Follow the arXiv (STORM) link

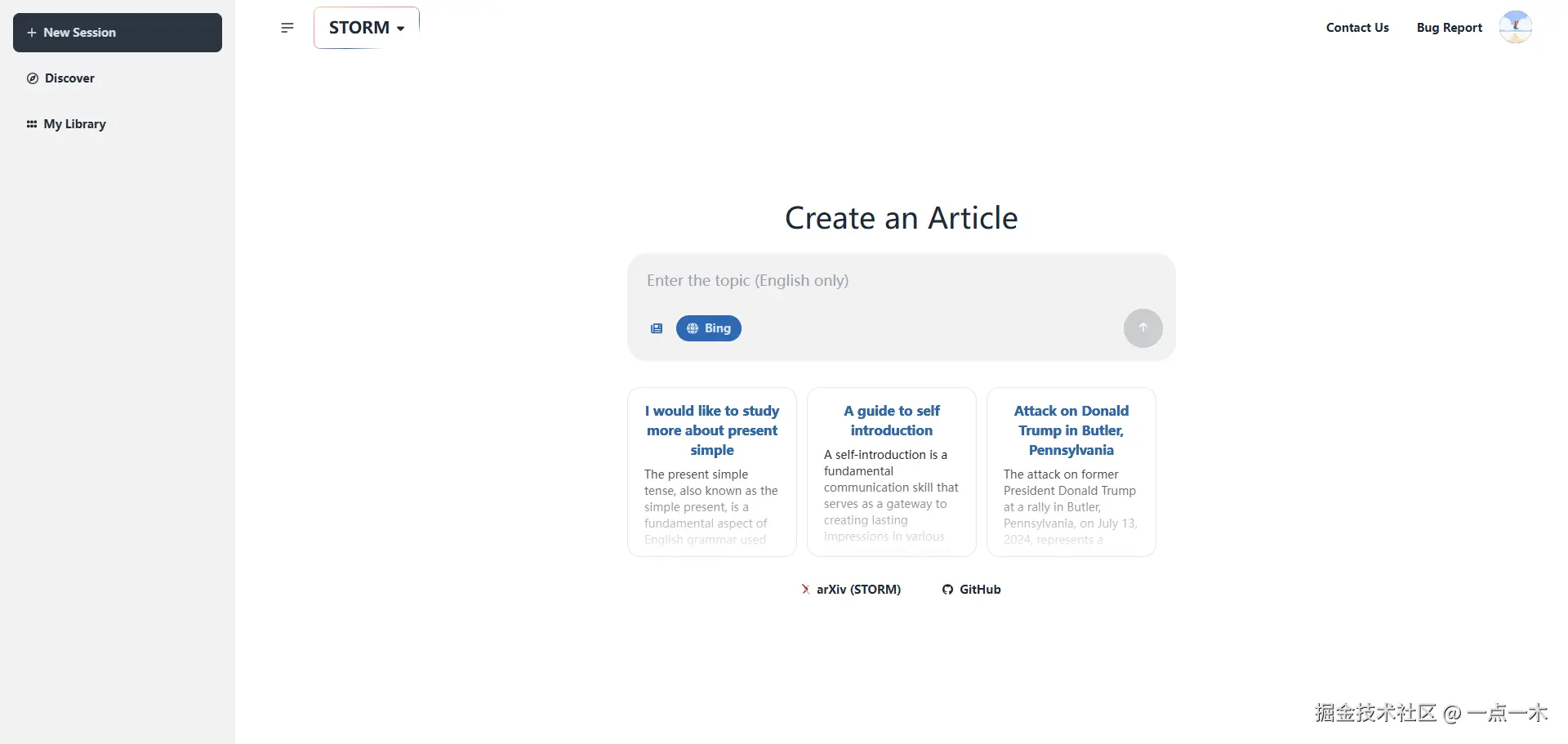point(858,589)
